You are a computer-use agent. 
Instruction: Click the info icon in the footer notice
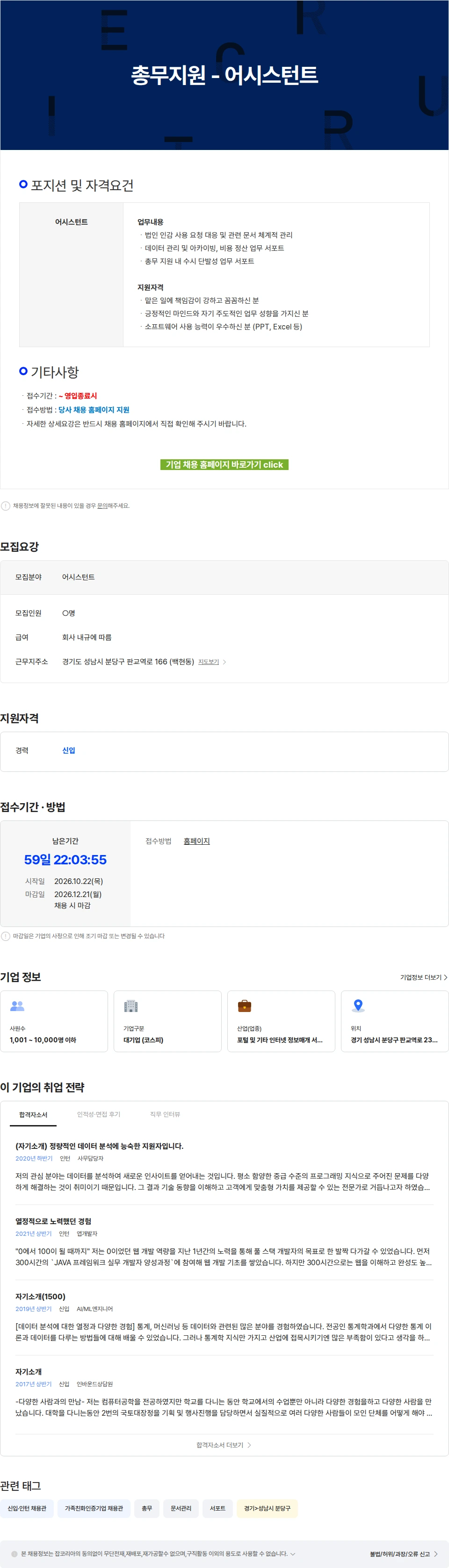coord(14,1554)
